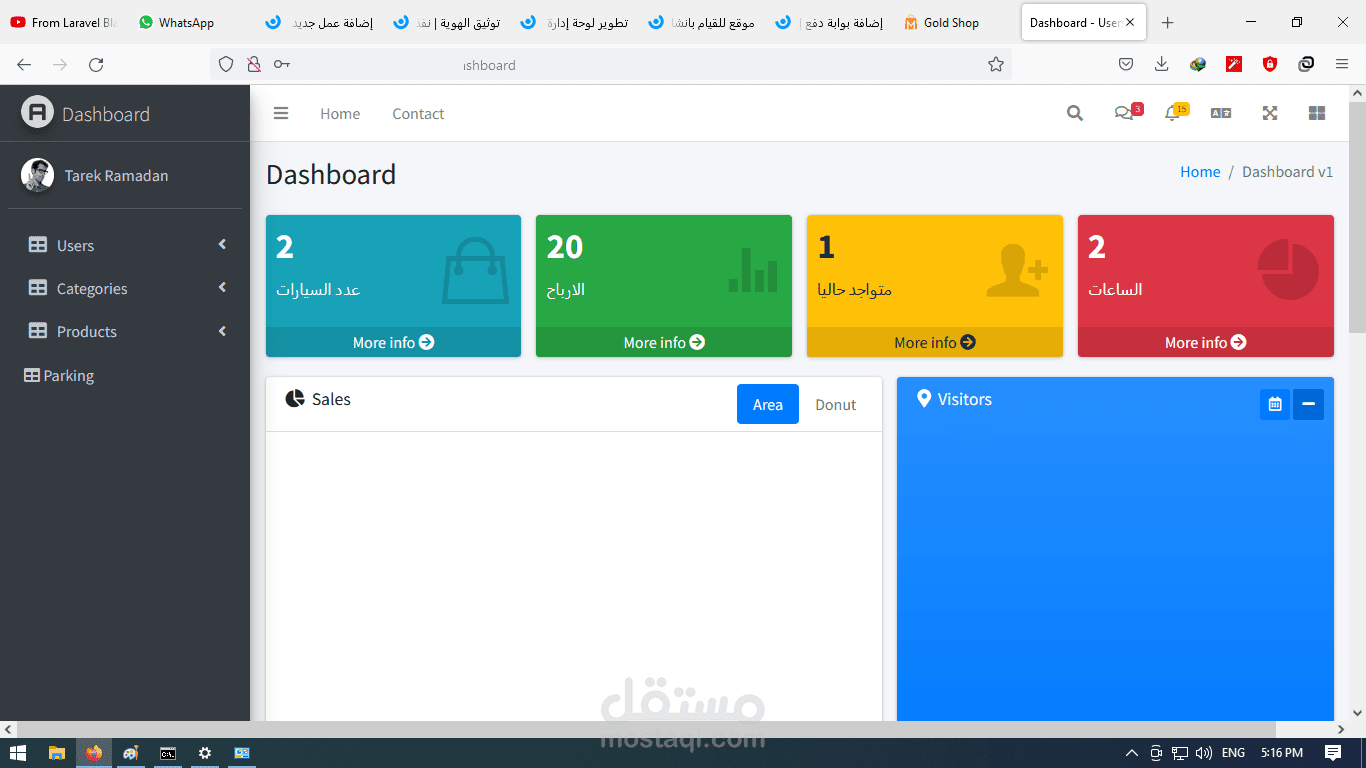Click the Users table icon in sidebar
Viewport: 1366px width, 768px height.
point(38,245)
